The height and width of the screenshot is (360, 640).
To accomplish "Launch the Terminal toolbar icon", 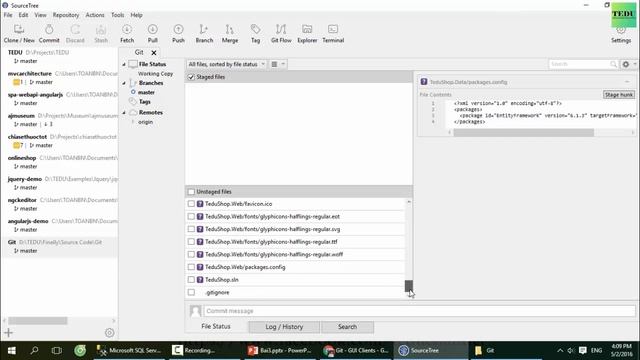I will point(333,33).
